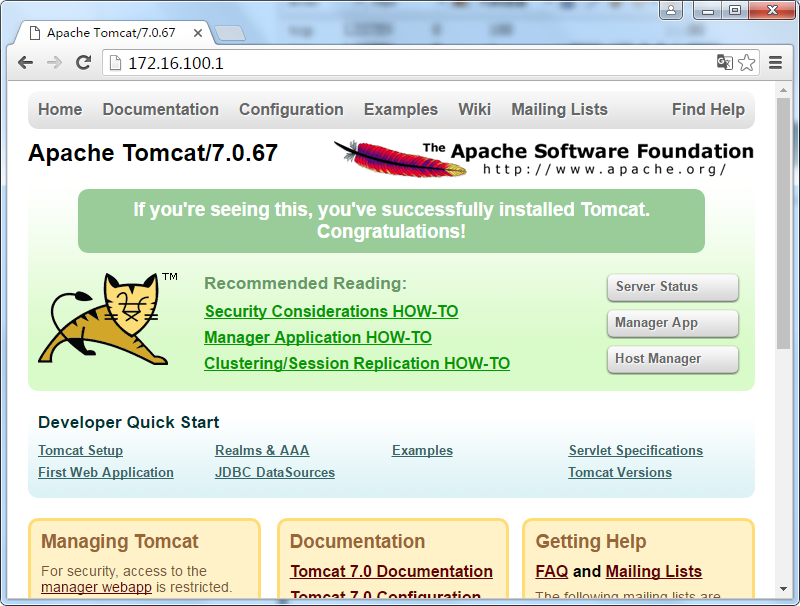
Task: Open Wiki in the navigation bar
Action: (x=474, y=109)
